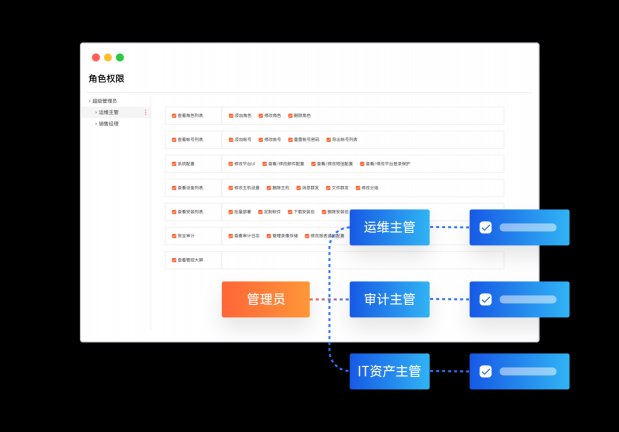
Task: Disable 重置账号密码 permission
Action: [x=290, y=140]
